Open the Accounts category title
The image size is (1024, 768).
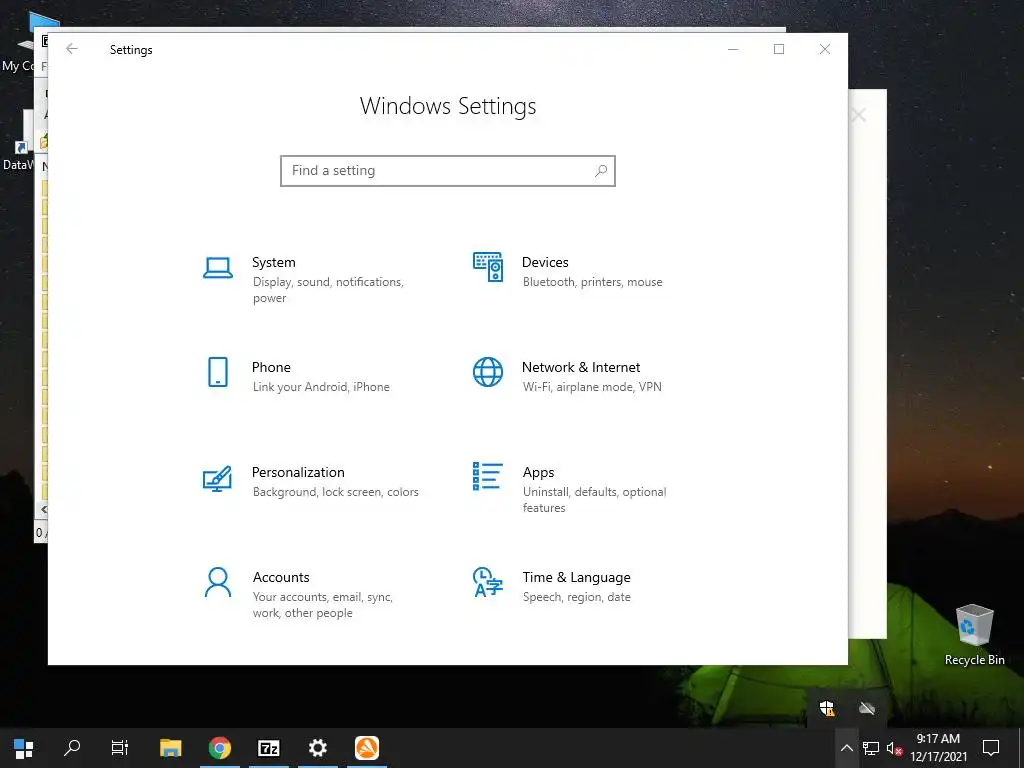click(x=281, y=577)
